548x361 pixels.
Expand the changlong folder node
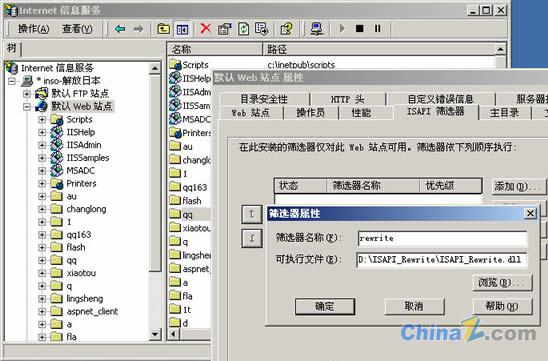click(42, 209)
